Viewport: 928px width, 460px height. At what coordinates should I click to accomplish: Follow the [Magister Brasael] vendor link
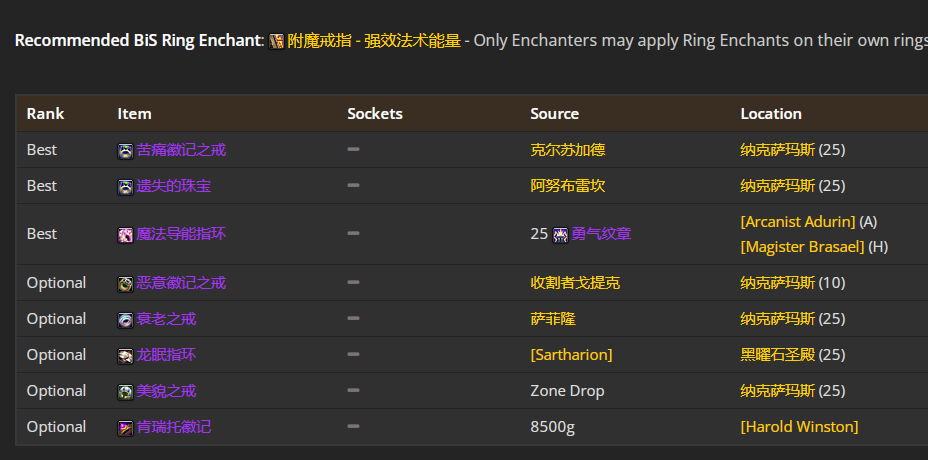803,247
